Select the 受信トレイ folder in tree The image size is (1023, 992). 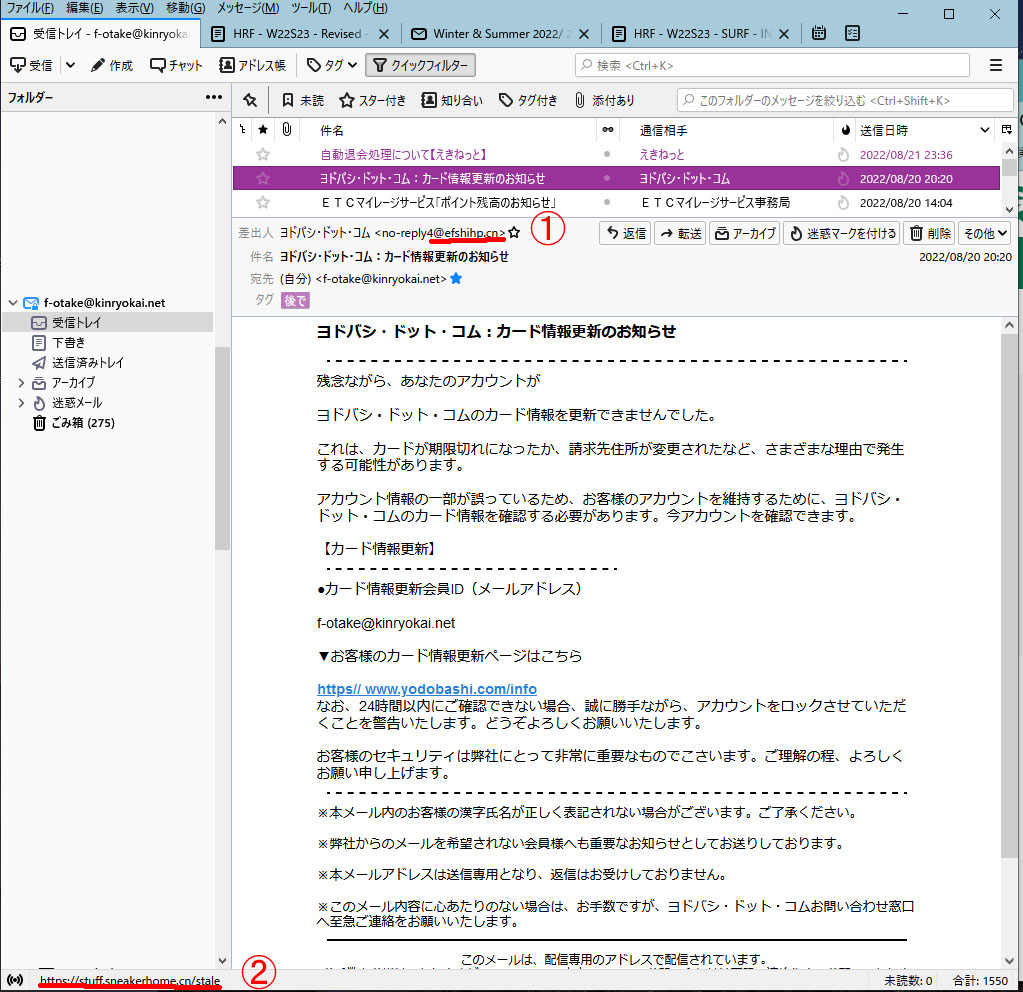tap(108, 322)
